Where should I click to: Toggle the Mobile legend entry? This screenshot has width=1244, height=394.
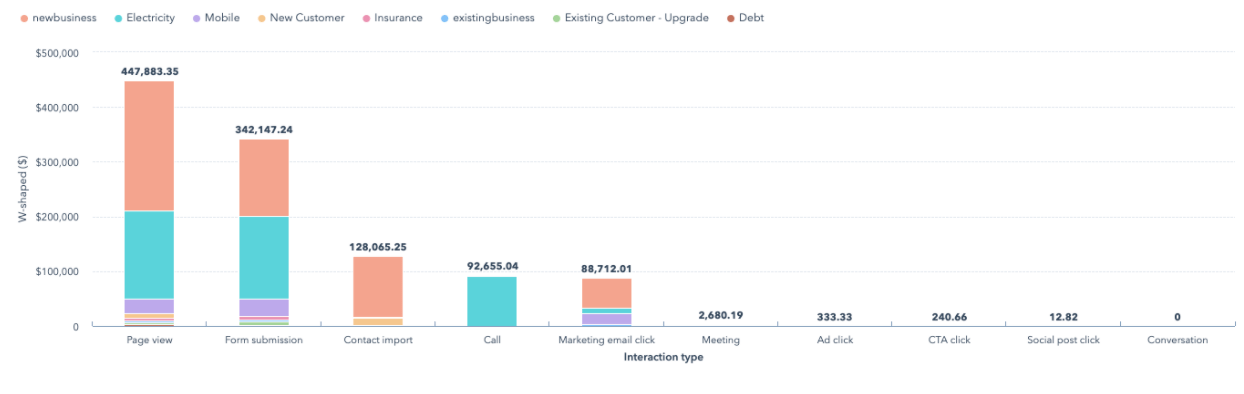pos(215,18)
